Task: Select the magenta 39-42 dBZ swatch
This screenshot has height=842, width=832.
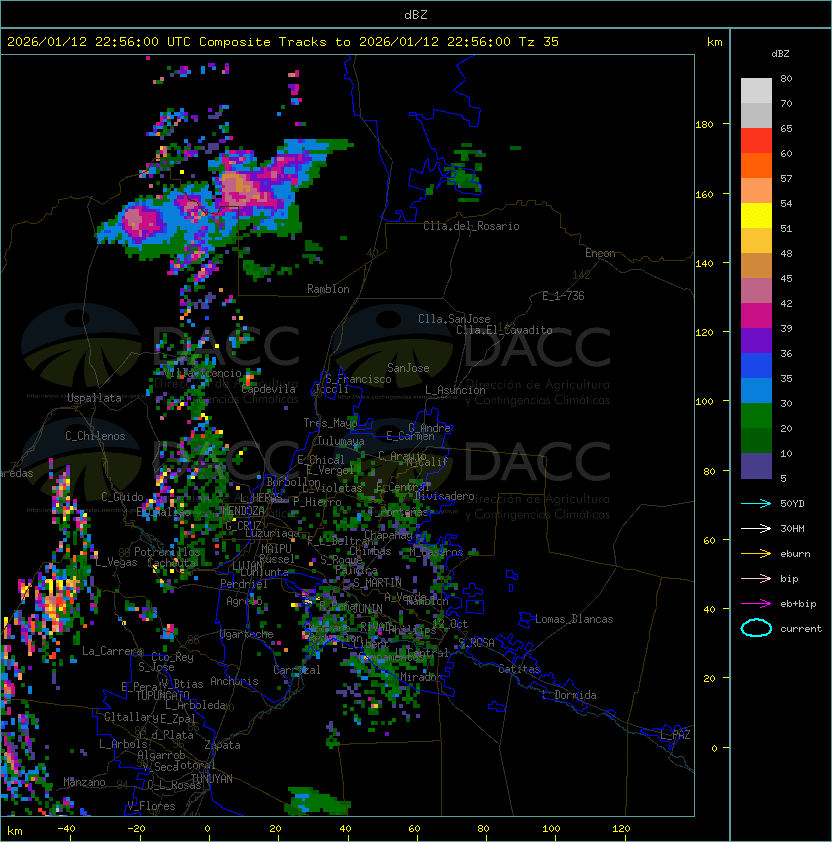Action: coord(756,316)
